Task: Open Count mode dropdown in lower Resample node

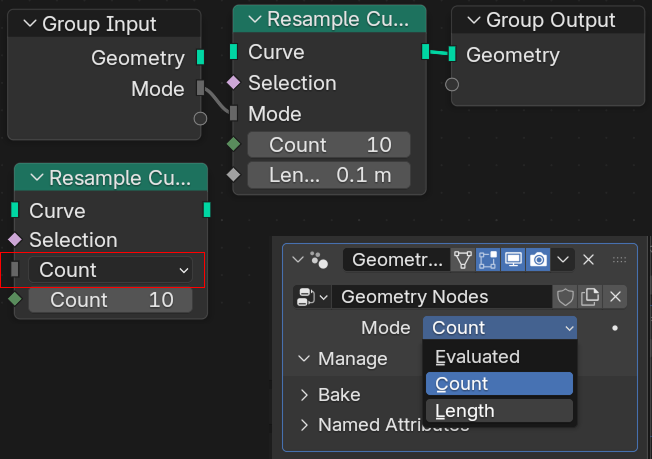Action: coord(110,270)
